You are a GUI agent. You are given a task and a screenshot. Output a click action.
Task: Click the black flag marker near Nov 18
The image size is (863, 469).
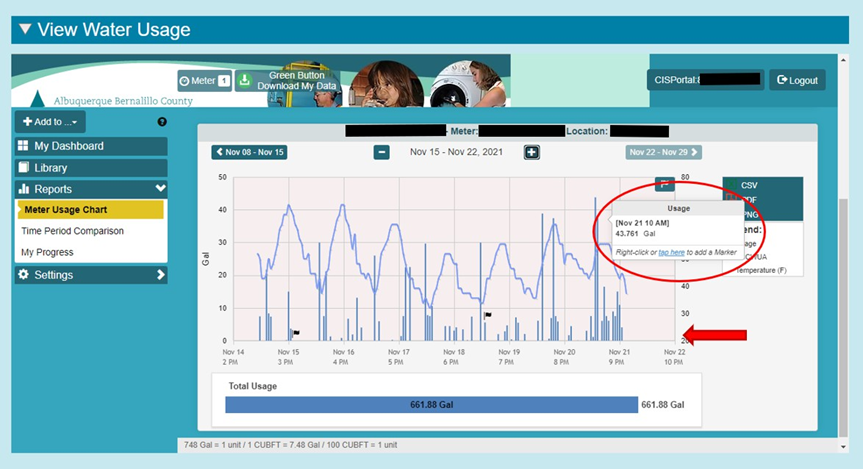click(488, 315)
